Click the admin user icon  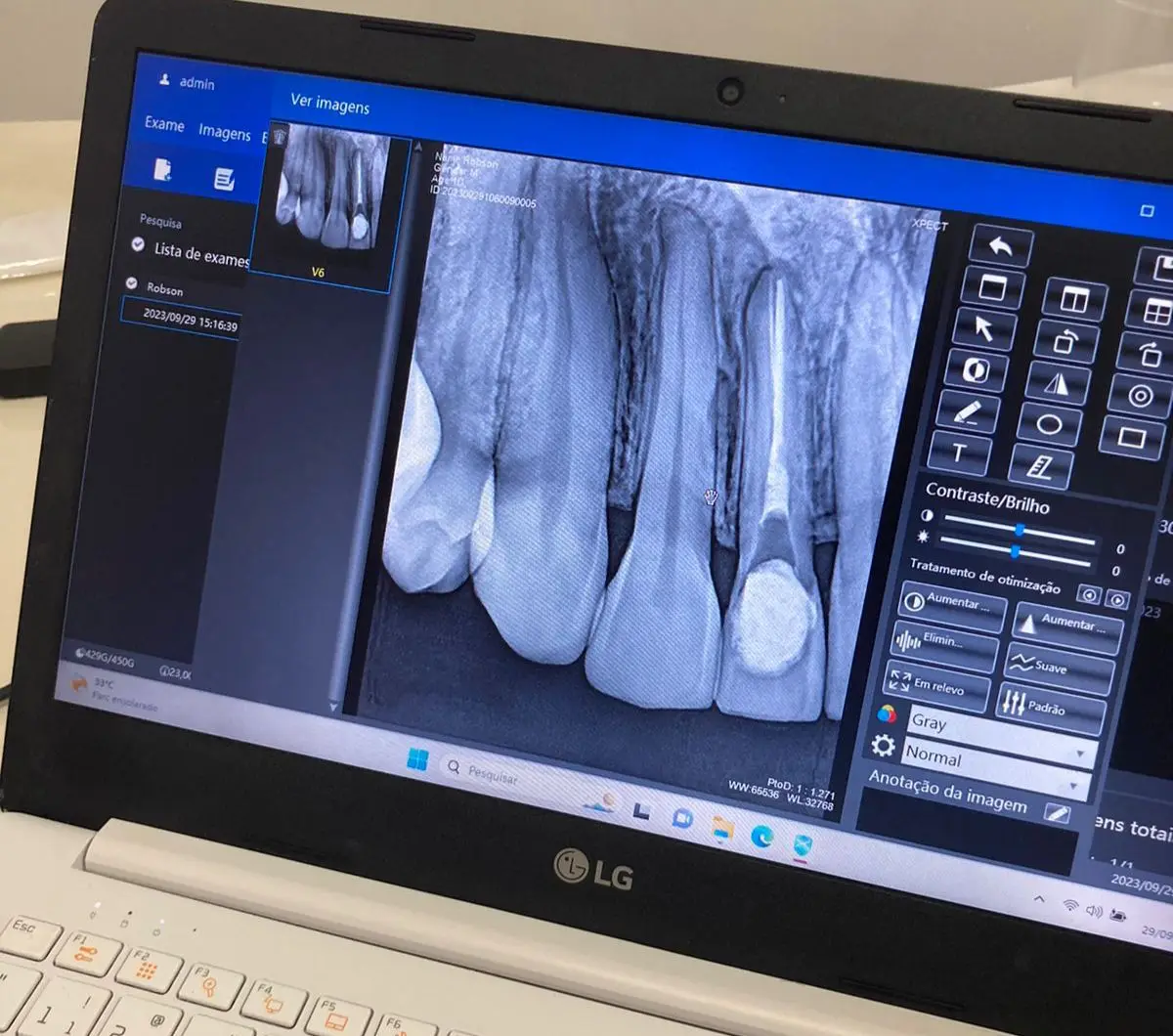coord(165,80)
